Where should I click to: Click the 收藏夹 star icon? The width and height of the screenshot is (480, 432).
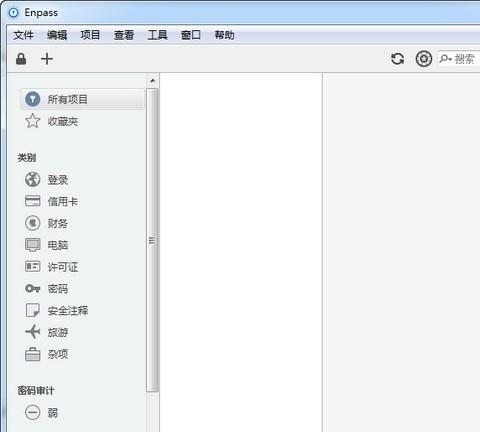[33, 121]
